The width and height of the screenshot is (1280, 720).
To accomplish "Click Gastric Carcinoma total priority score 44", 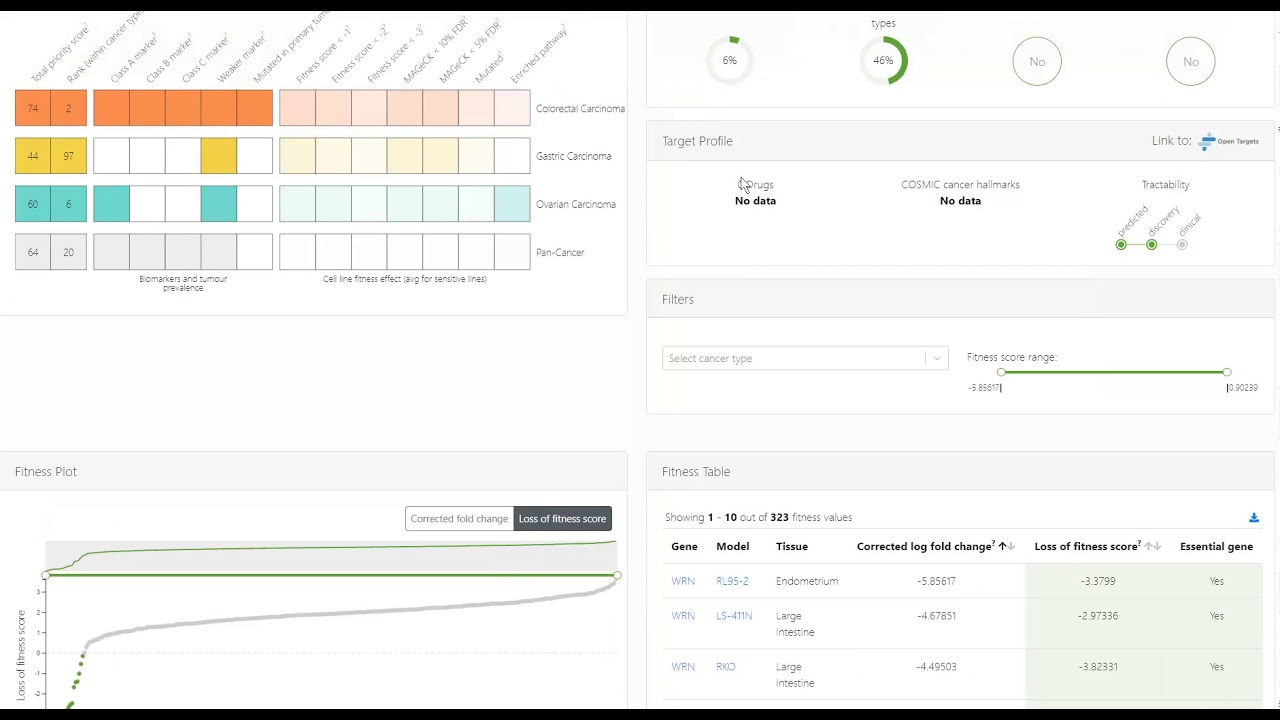I will coord(33,156).
